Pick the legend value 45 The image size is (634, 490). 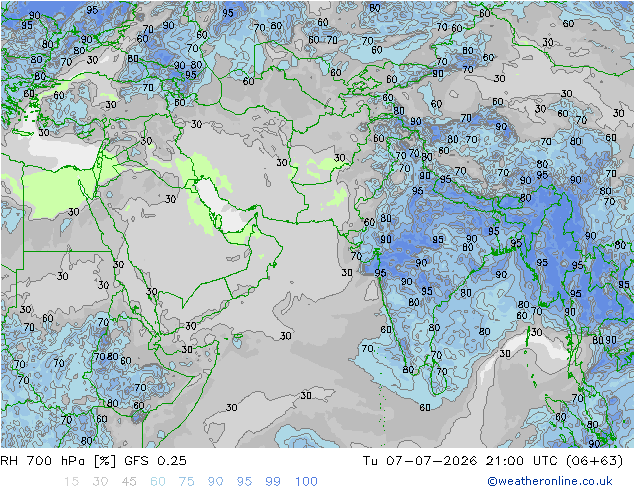click(129, 481)
